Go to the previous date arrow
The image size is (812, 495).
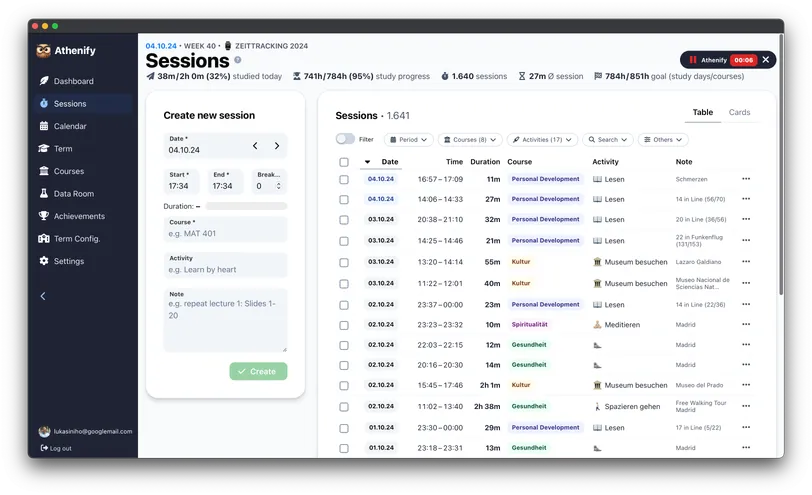coord(255,146)
